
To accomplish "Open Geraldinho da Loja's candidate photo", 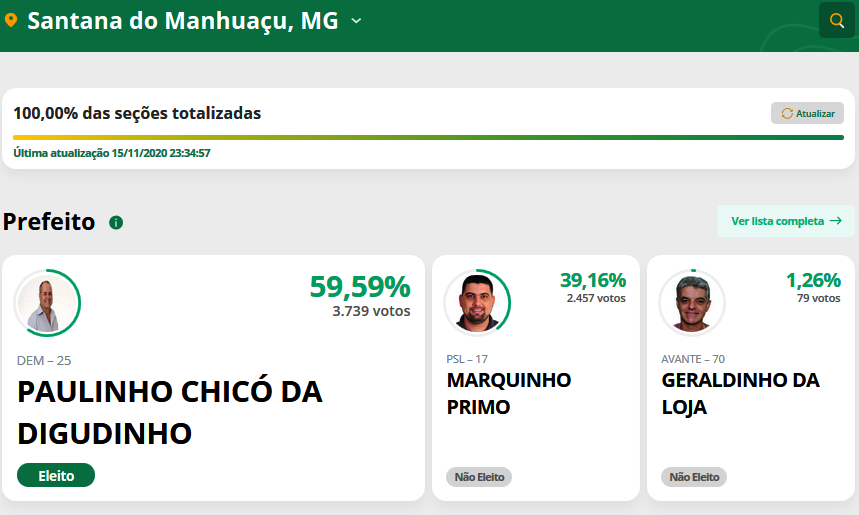I will coord(692,302).
